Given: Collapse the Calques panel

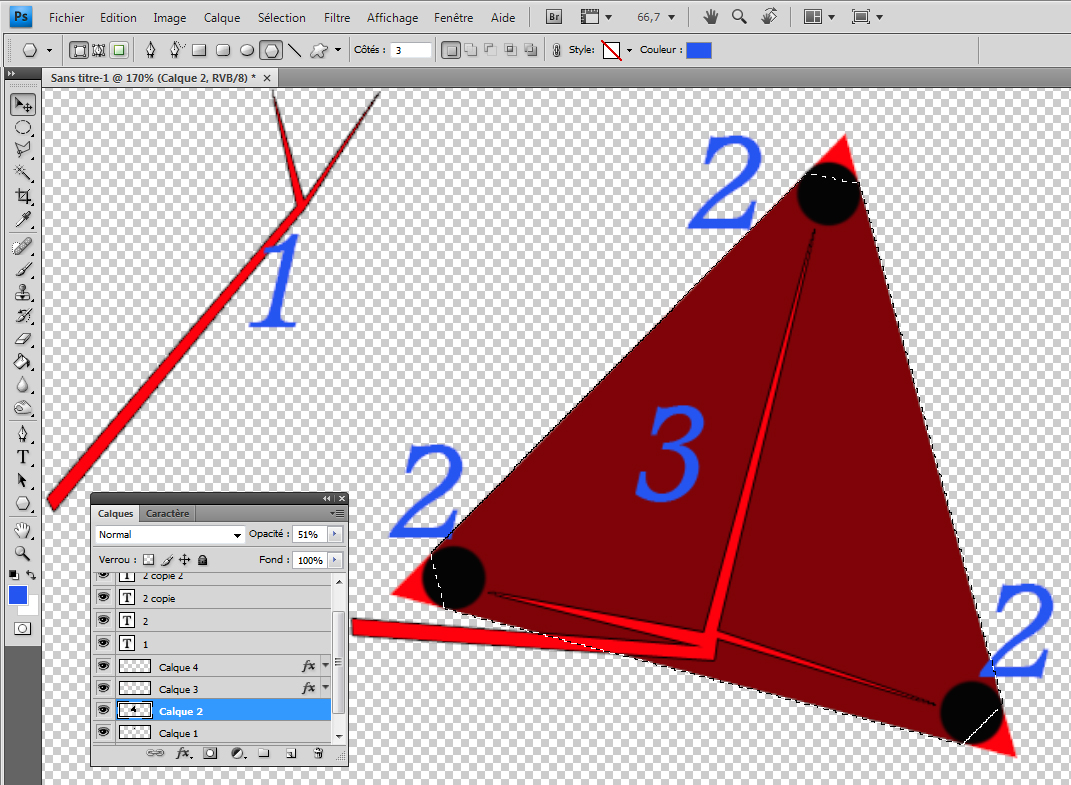Looking at the screenshot, I should tap(327, 498).
